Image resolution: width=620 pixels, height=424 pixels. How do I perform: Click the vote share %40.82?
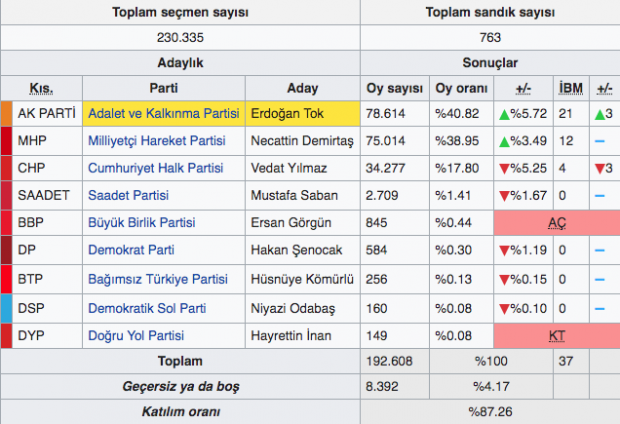click(x=457, y=114)
